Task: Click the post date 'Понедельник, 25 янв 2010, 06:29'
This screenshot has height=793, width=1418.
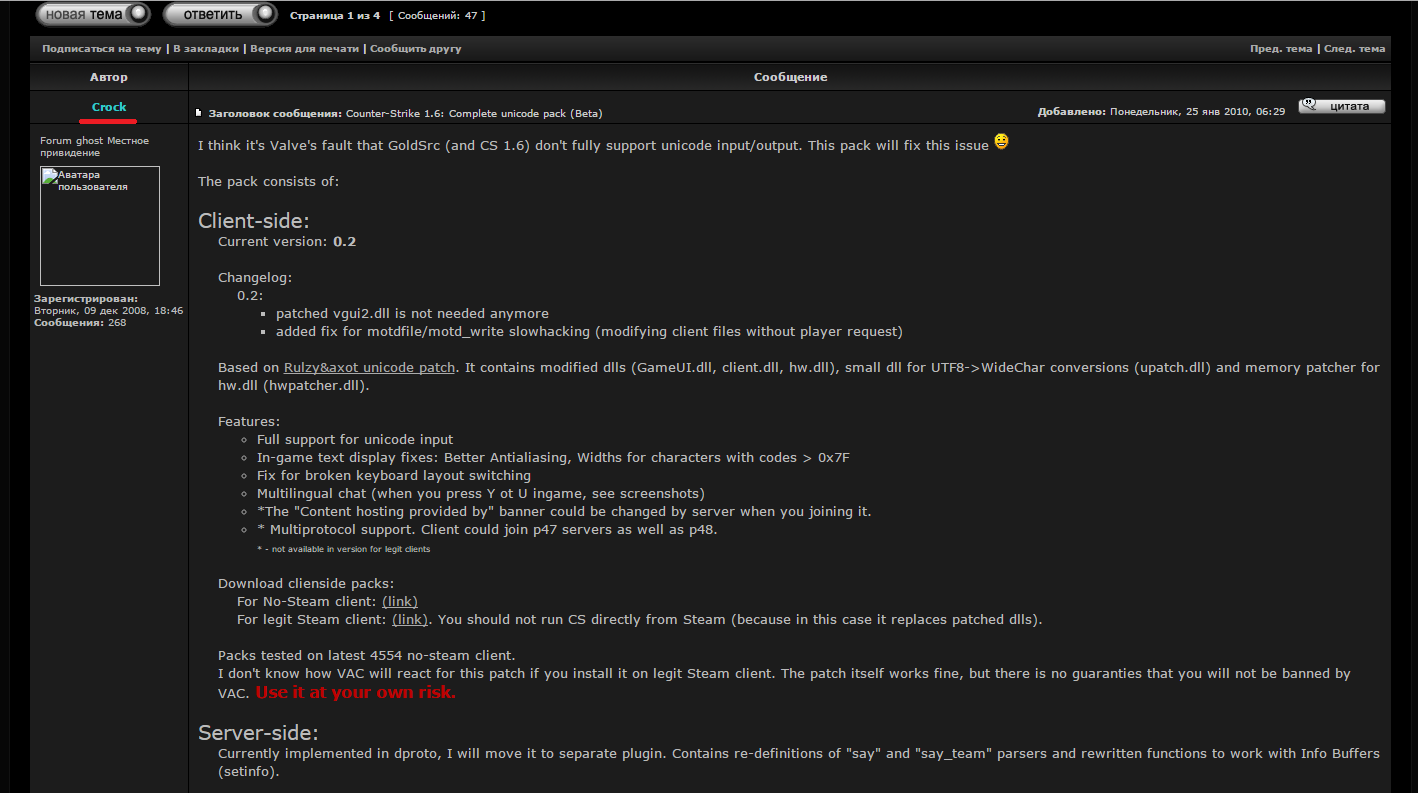Action: [1198, 112]
